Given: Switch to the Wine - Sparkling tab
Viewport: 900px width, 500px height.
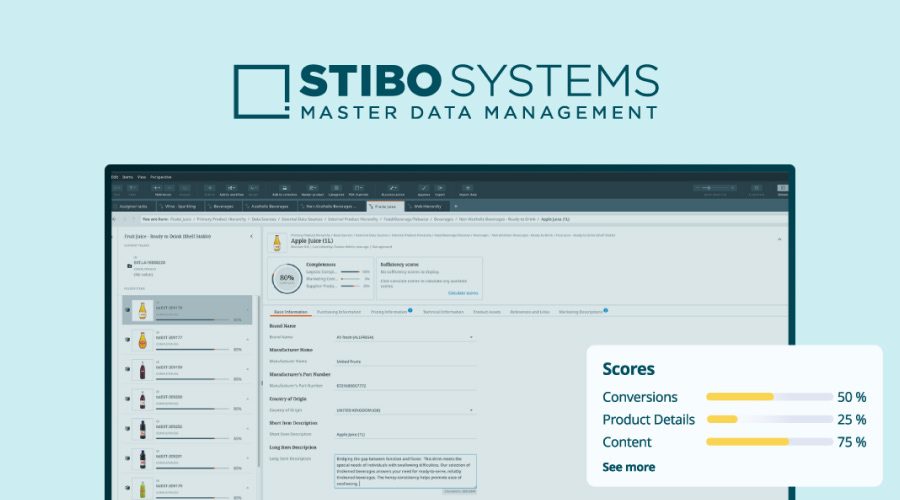Looking at the screenshot, I should [x=179, y=206].
